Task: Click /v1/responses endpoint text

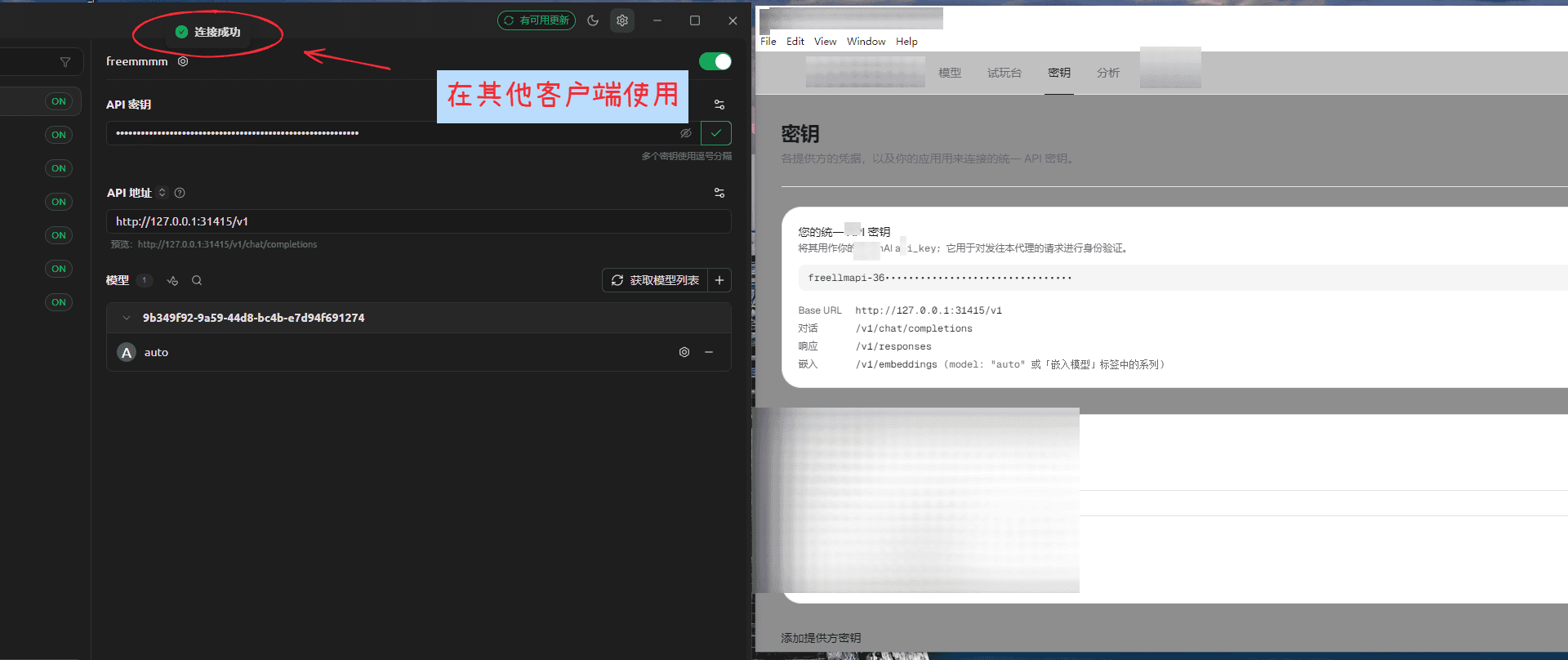Action: [893, 346]
